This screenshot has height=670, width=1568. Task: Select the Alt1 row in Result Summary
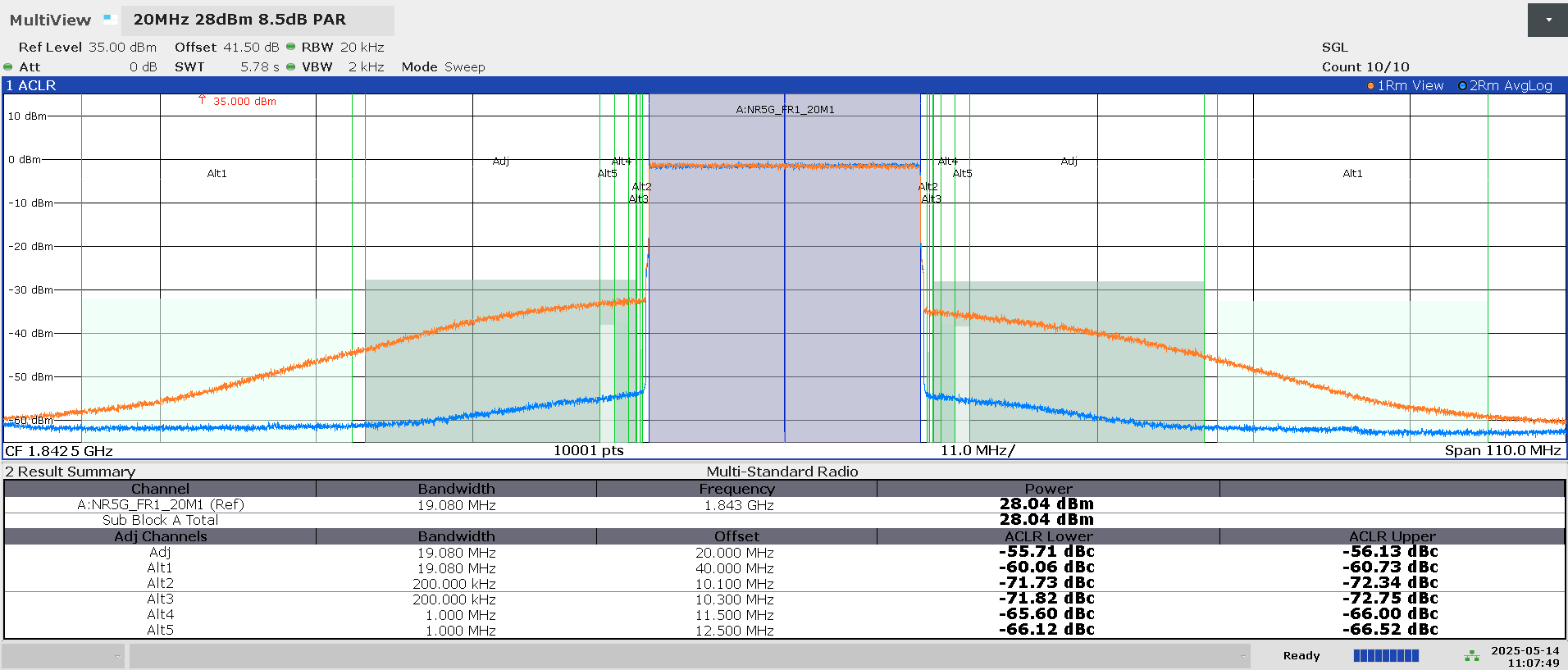coord(160,567)
